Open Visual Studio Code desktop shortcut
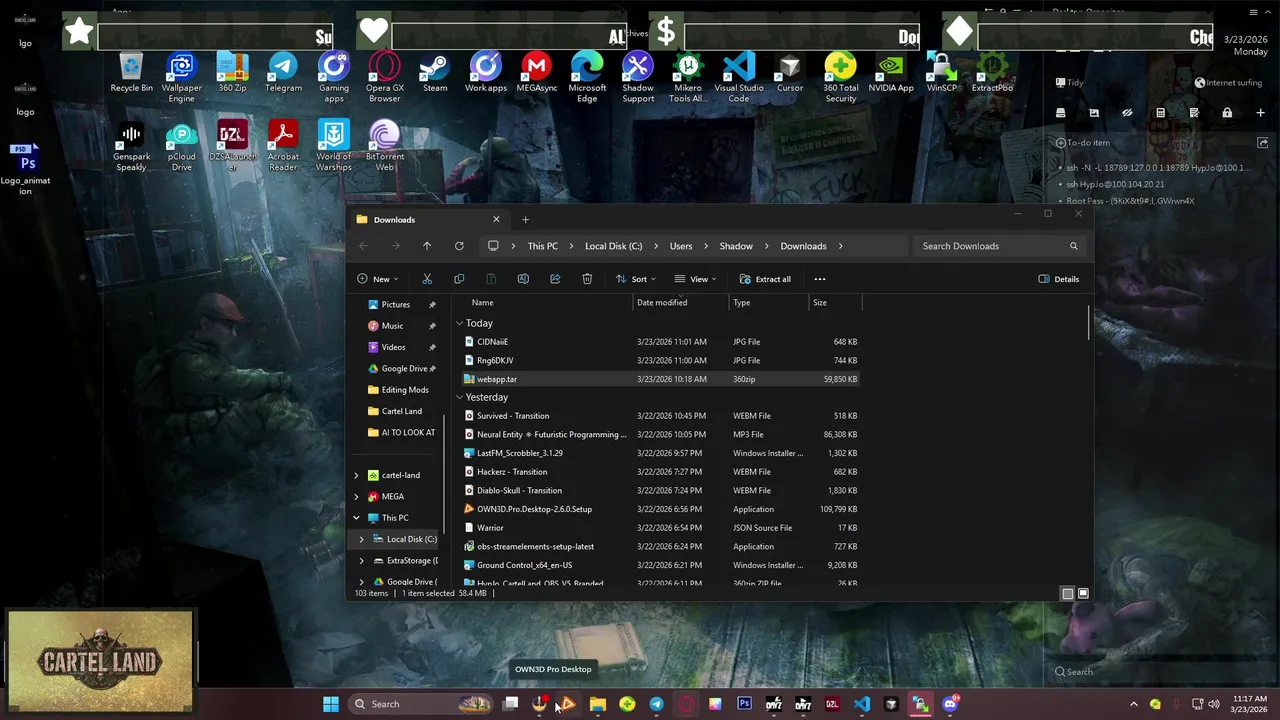The height and width of the screenshot is (720, 1280). 739,78
